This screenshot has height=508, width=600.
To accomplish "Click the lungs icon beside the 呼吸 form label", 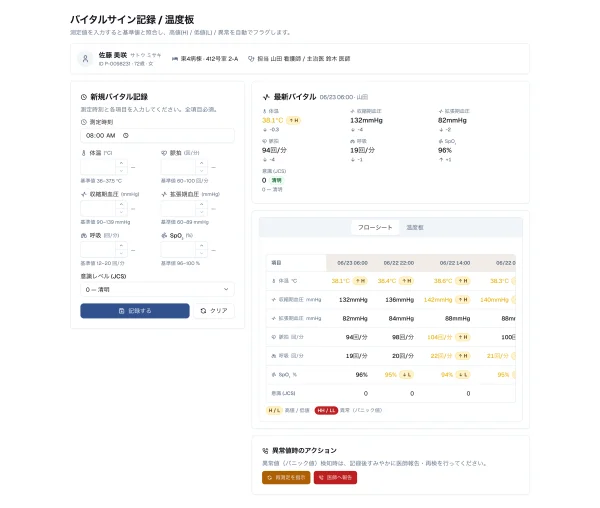I will 83,236.
